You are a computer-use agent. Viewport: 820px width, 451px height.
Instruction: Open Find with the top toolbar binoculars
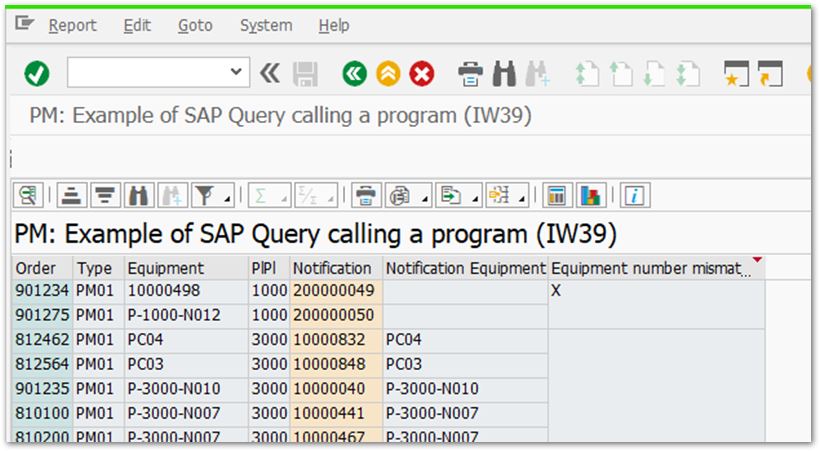[x=504, y=73]
